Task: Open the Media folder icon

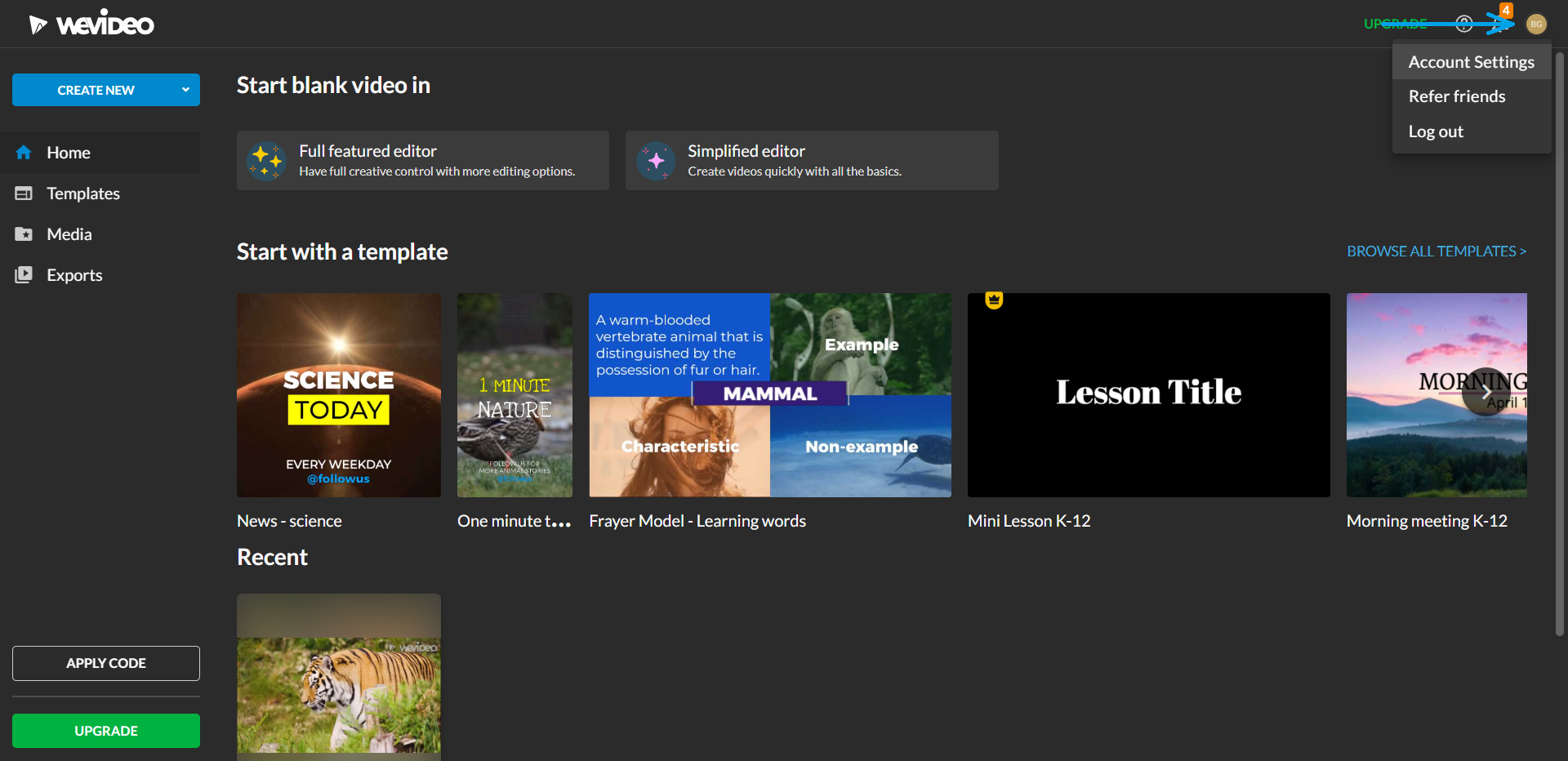Action: (24, 234)
